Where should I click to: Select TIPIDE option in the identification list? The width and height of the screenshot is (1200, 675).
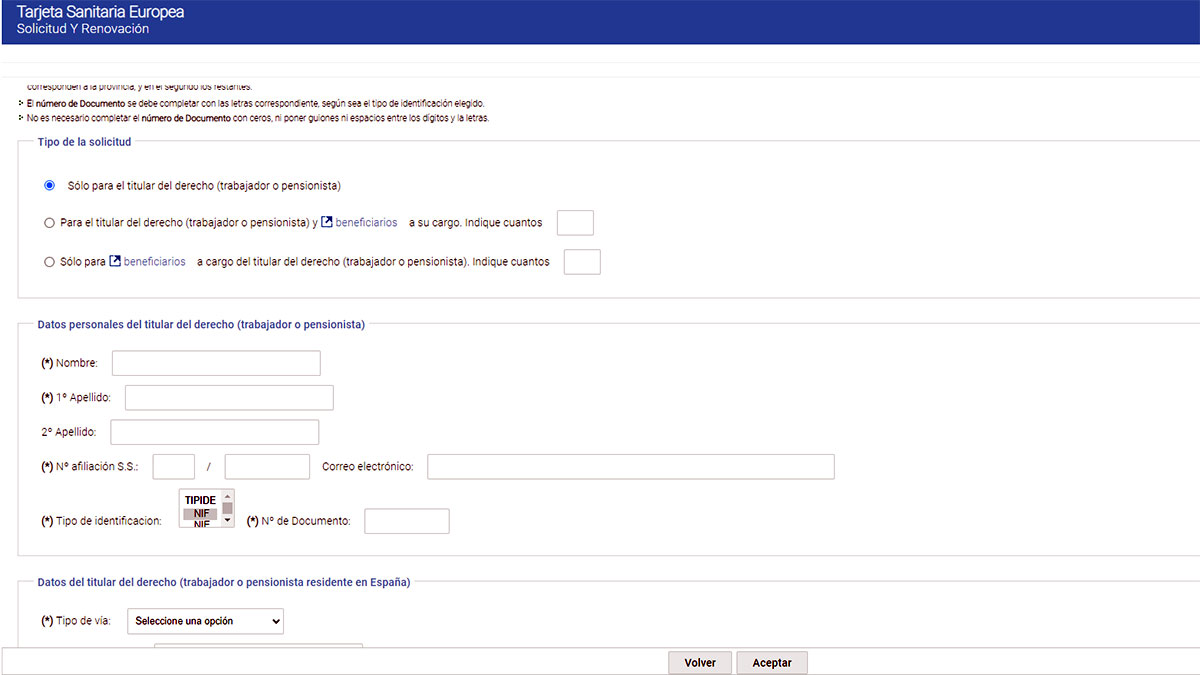pos(200,498)
